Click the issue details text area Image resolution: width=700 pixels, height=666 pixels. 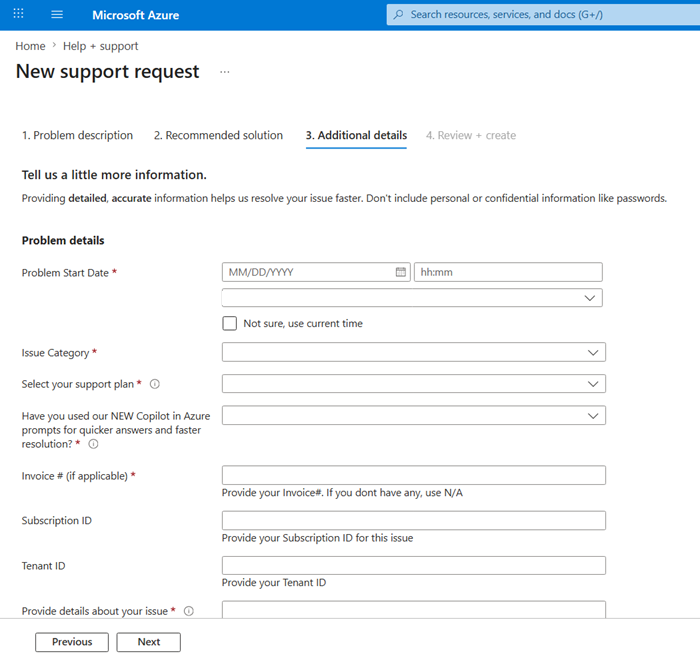(413, 609)
